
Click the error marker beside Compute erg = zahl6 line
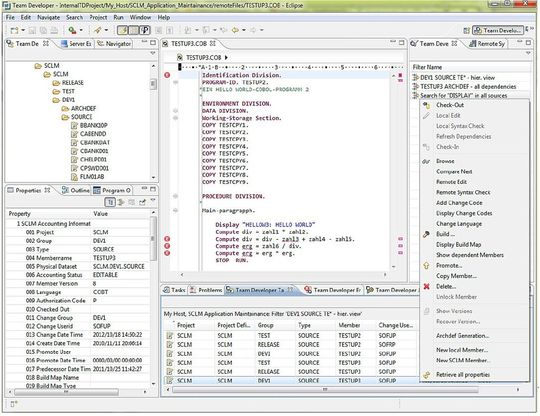167,246
